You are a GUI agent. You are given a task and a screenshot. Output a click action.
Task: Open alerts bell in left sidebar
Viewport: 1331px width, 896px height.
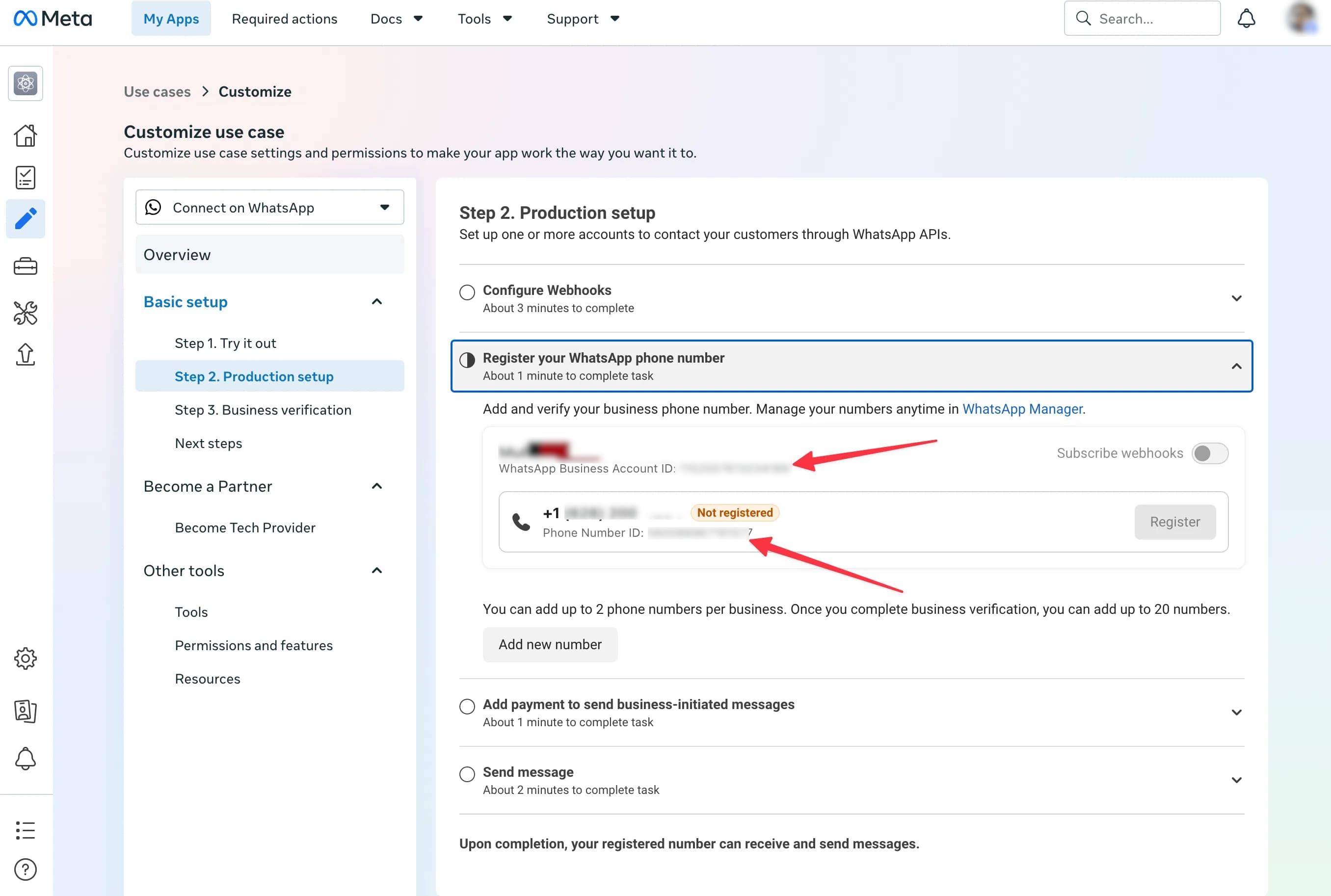(26, 759)
